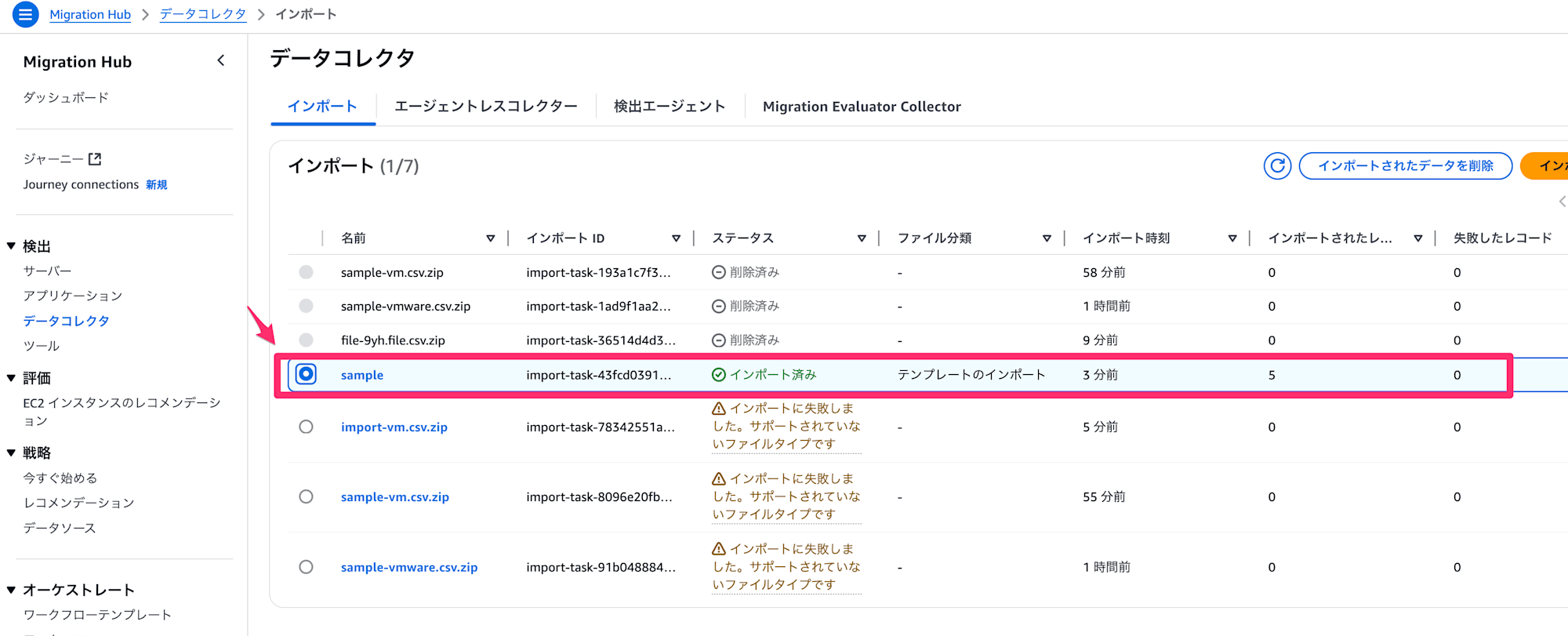
Task: Go to ダッシュボード in the sidebar
Action: click(x=66, y=97)
